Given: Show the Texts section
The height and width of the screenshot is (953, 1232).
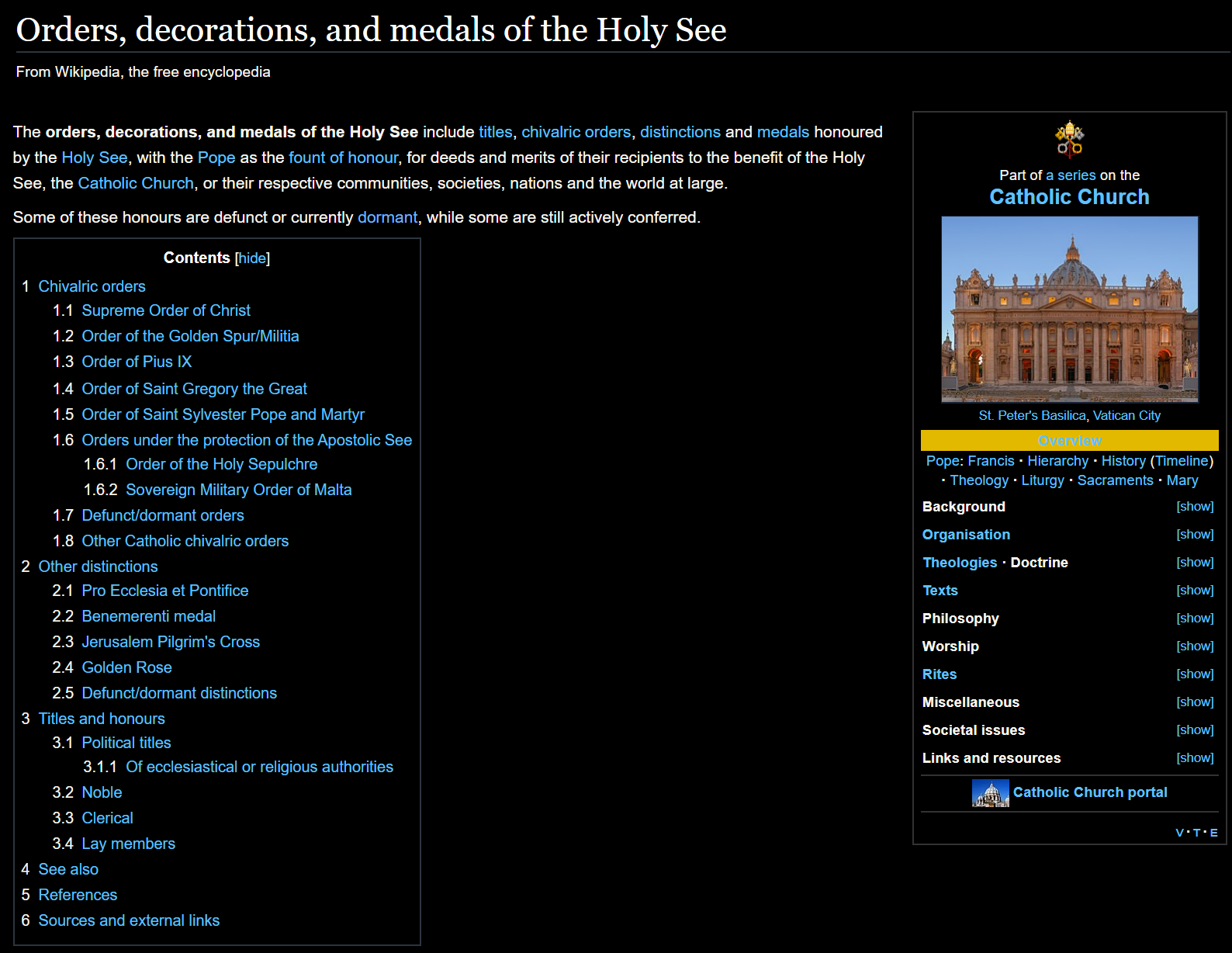Looking at the screenshot, I should pos(1194,590).
